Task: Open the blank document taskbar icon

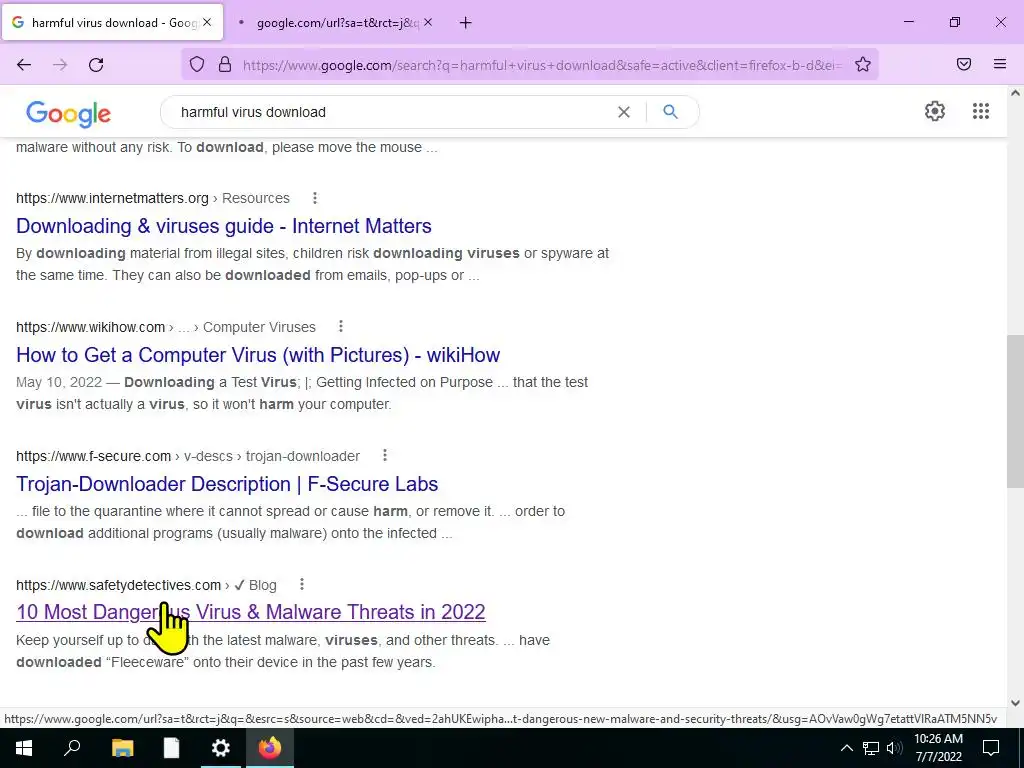Action: [x=171, y=748]
